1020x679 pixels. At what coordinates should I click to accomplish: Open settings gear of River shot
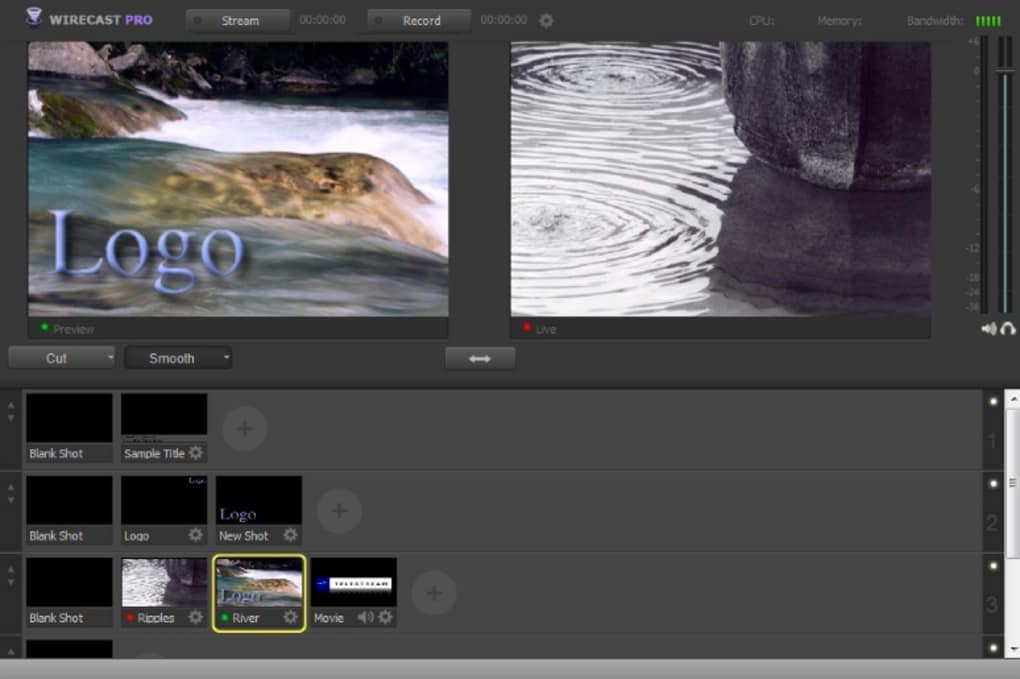[291, 617]
